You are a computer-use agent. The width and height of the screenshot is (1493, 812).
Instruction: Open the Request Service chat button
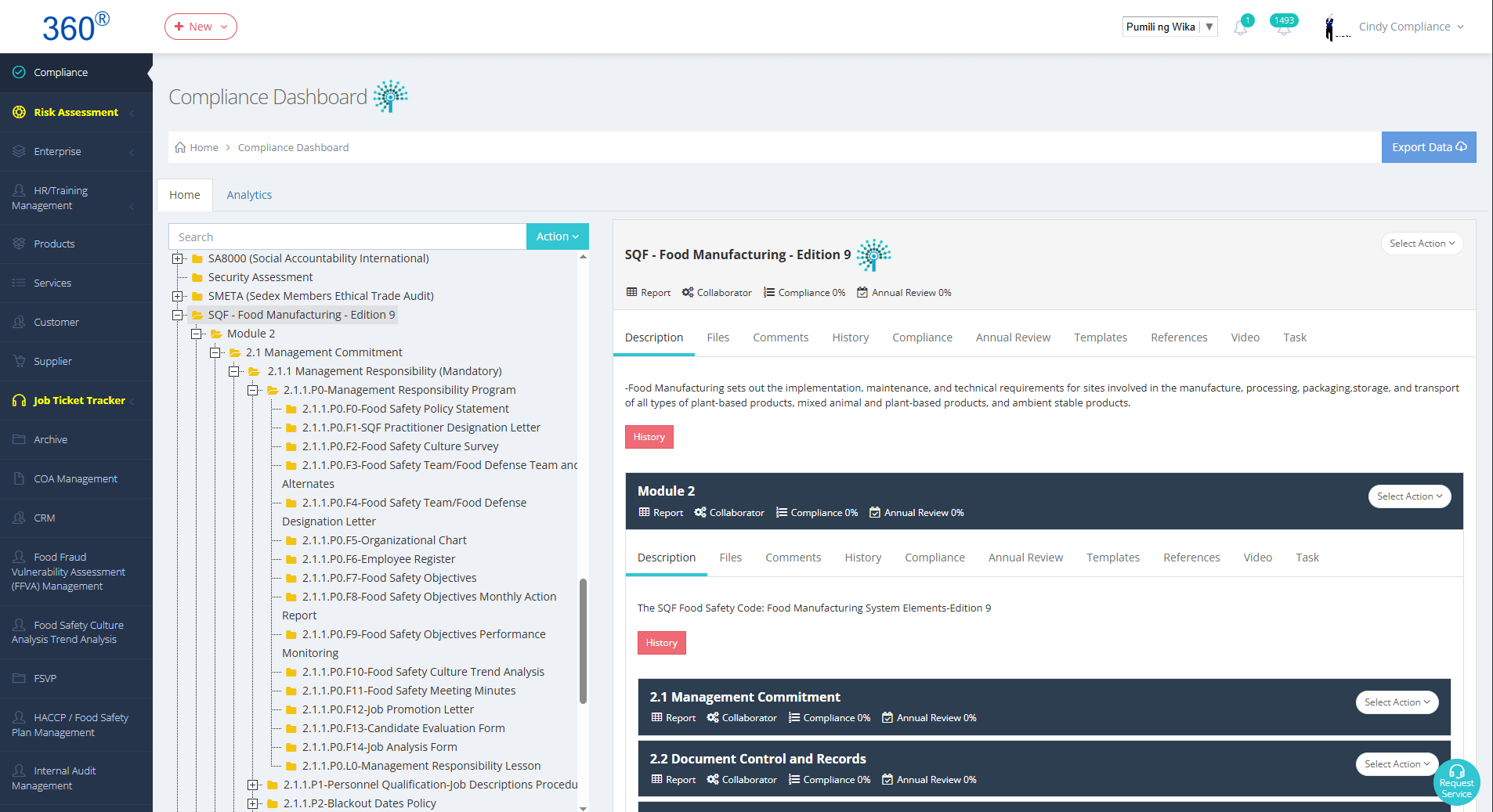coord(1456,782)
